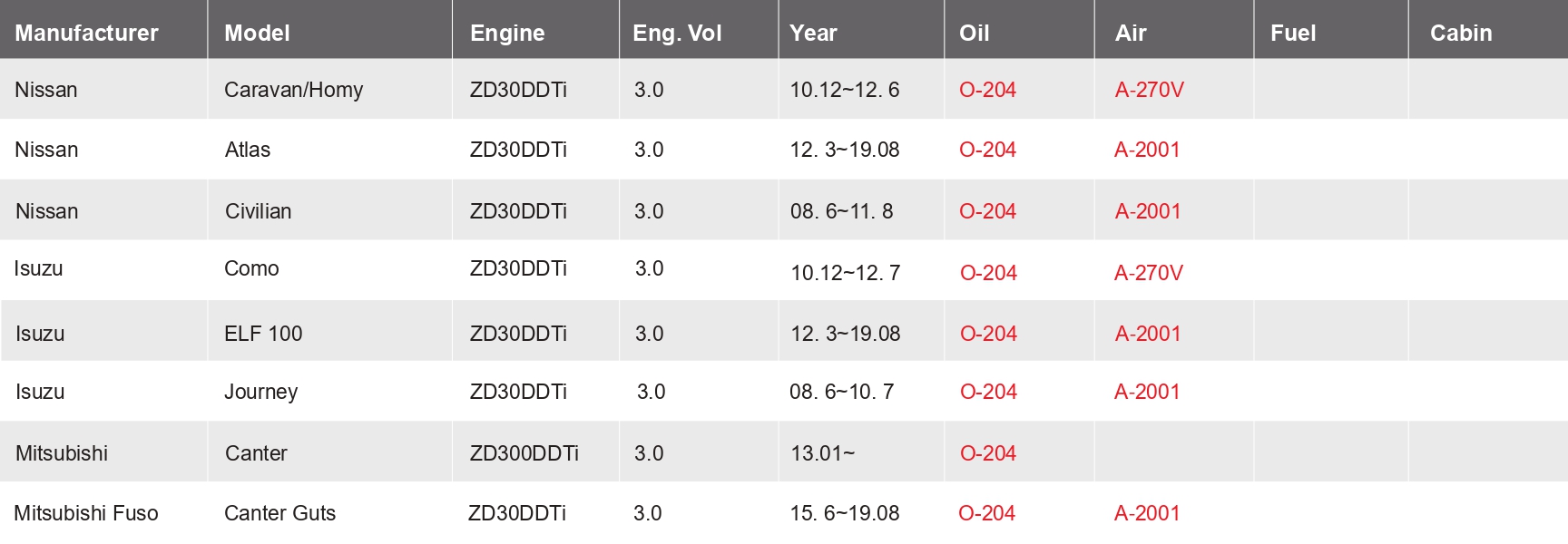Click the Air column header

tap(1131, 34)
